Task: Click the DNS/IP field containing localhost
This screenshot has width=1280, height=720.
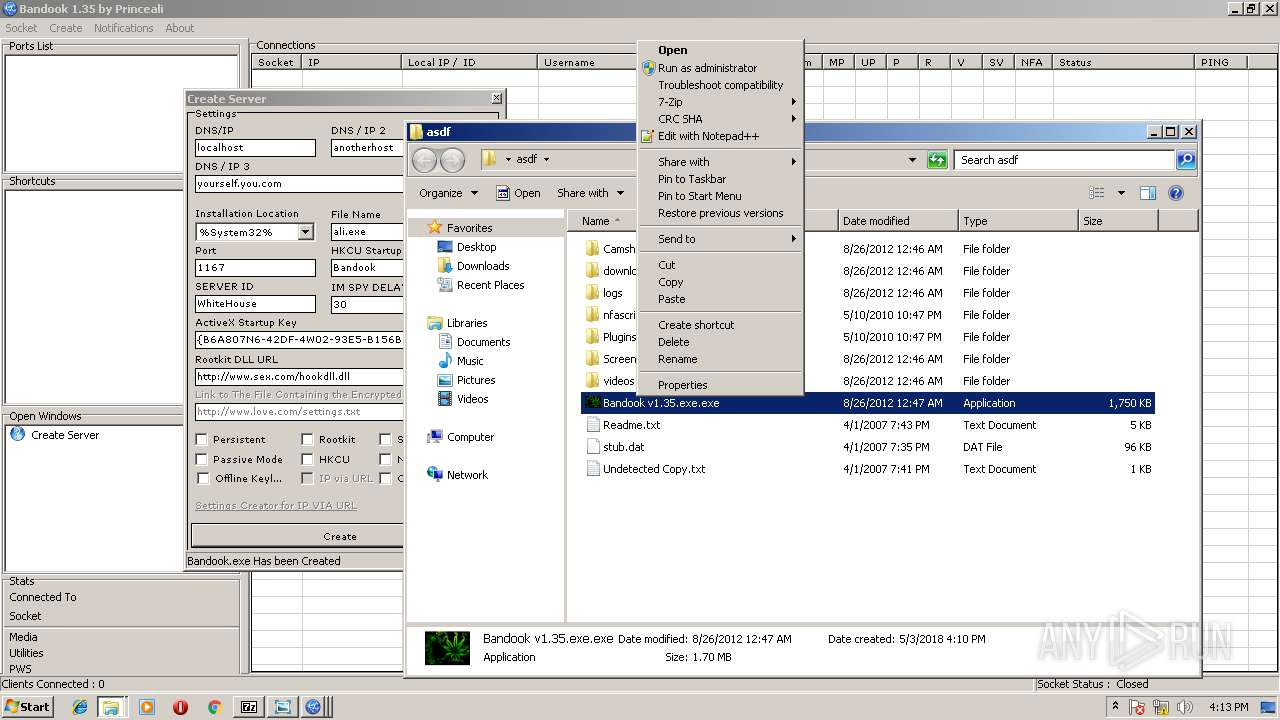Action: [255, 148]
